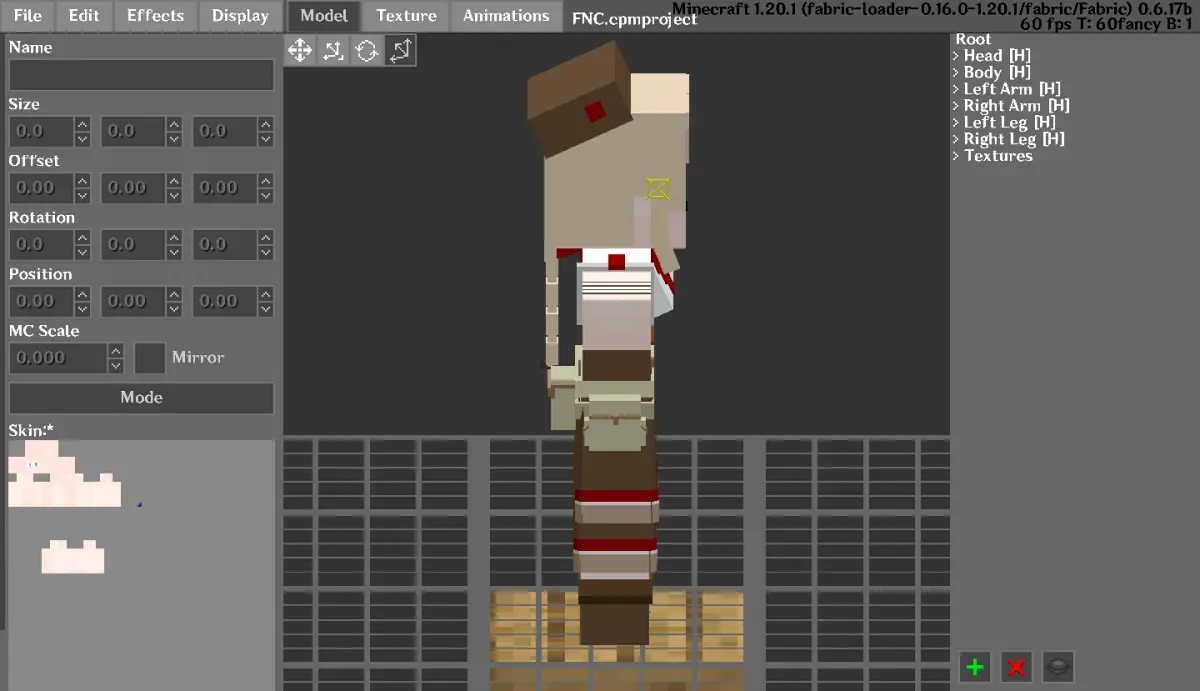Increase the first Rotation value with up arrow

click(82, 238)
